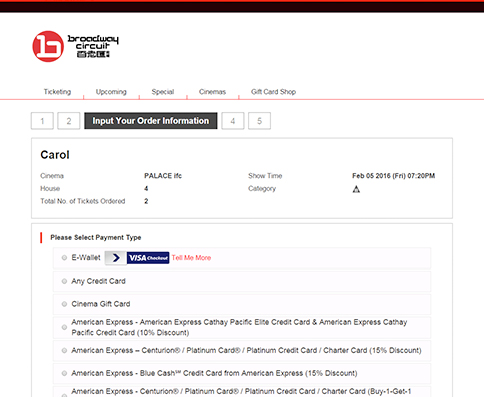Click the Cinema label
The width and height of the screenshot is (484, 397).
coord(52,176)
